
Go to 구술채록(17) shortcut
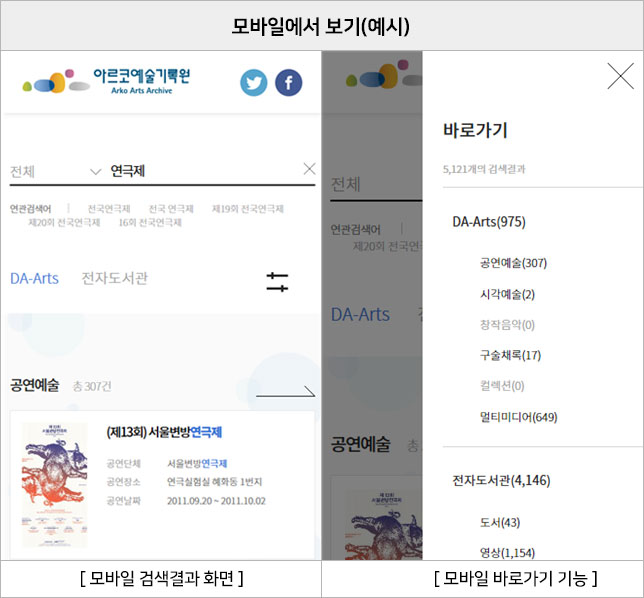511,355
